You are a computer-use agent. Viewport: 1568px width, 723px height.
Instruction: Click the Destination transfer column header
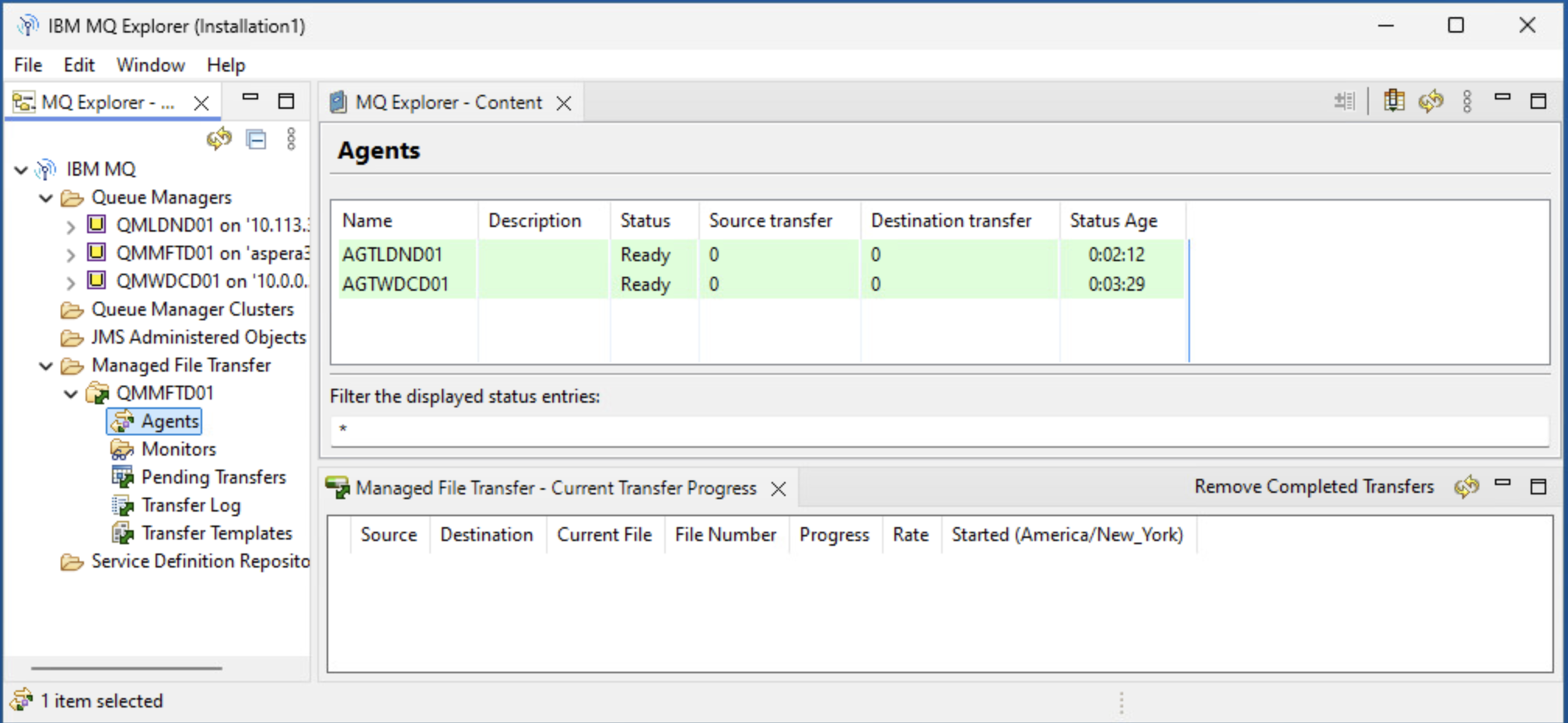[x=961, y=221]
